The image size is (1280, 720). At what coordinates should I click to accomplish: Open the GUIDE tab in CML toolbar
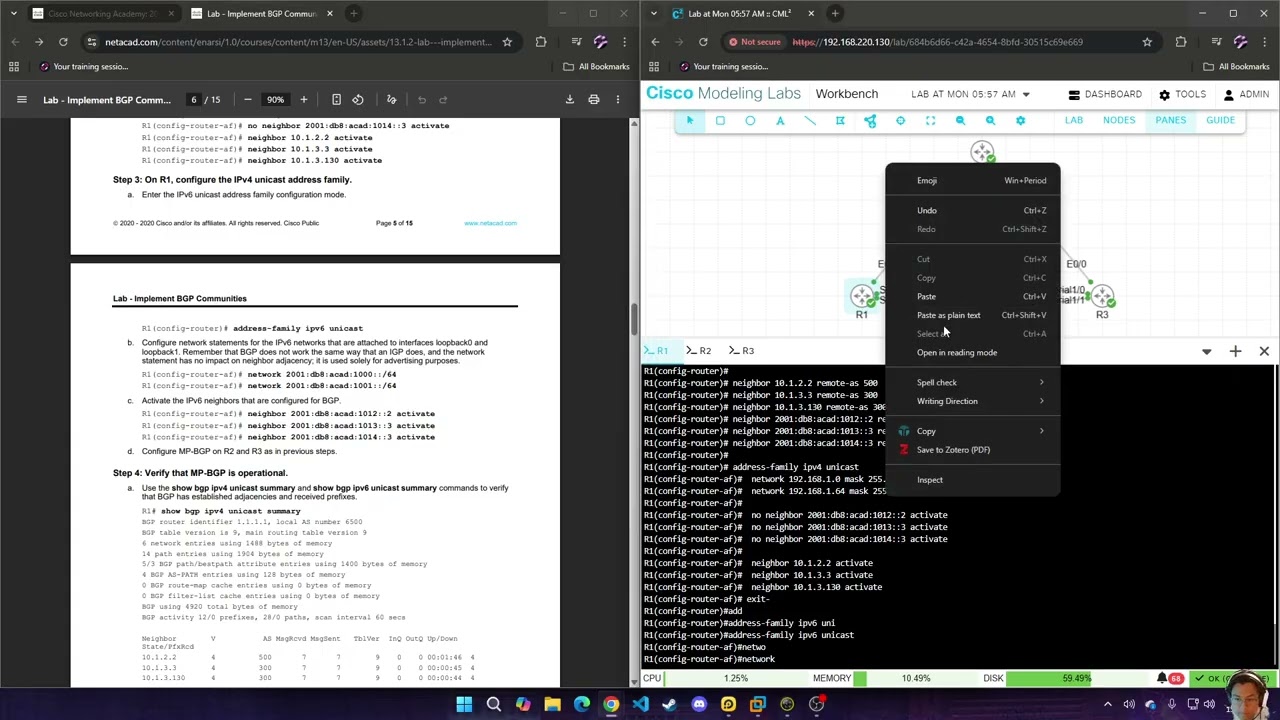(1220, 120)
